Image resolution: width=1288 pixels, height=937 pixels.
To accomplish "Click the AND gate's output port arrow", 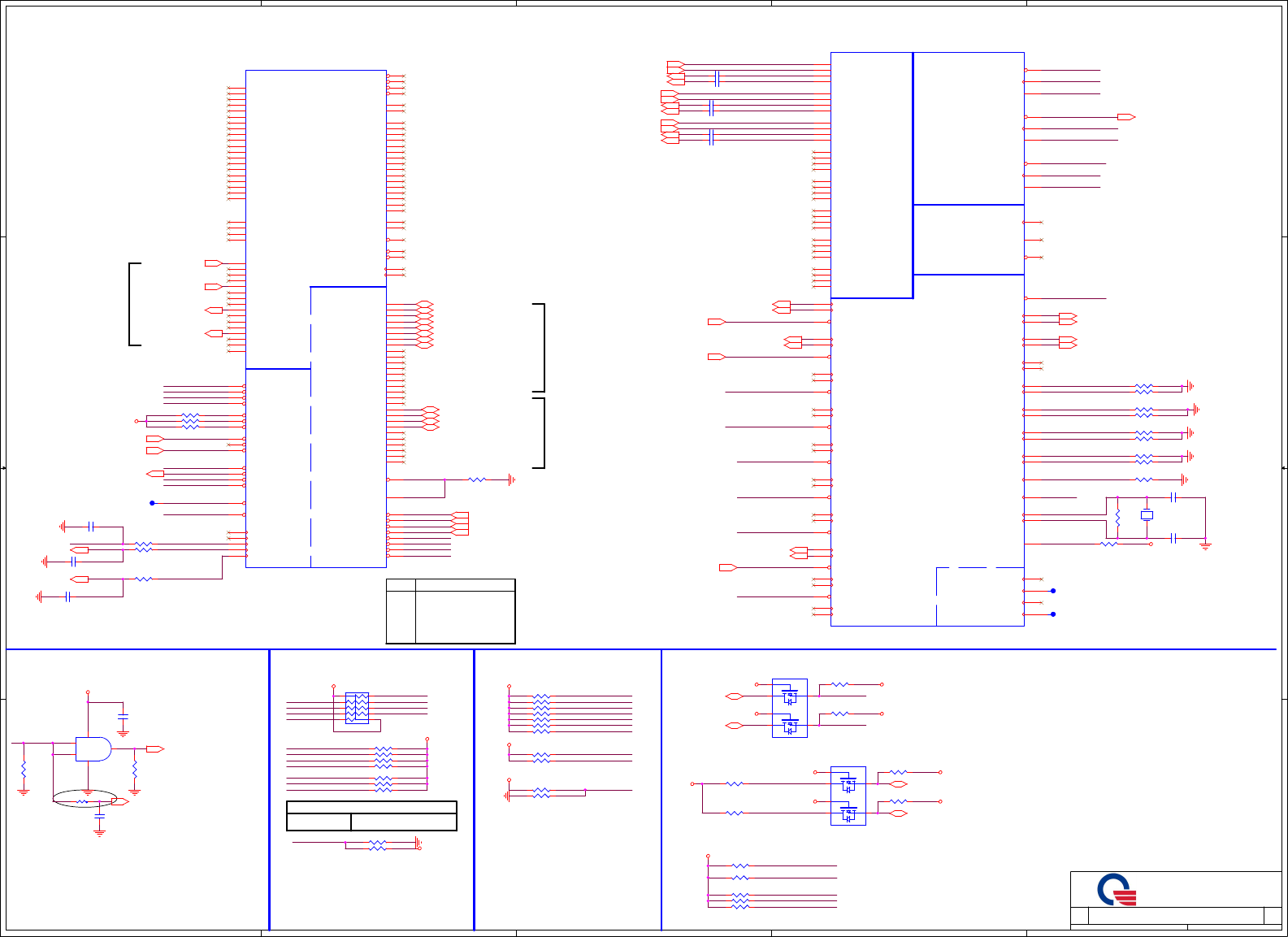I will [x=154, y=749].
